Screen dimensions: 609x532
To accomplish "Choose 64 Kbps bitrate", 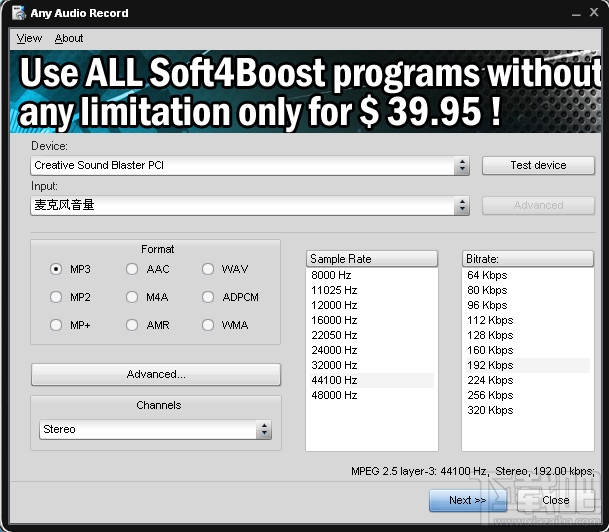I will click(528, 275).
